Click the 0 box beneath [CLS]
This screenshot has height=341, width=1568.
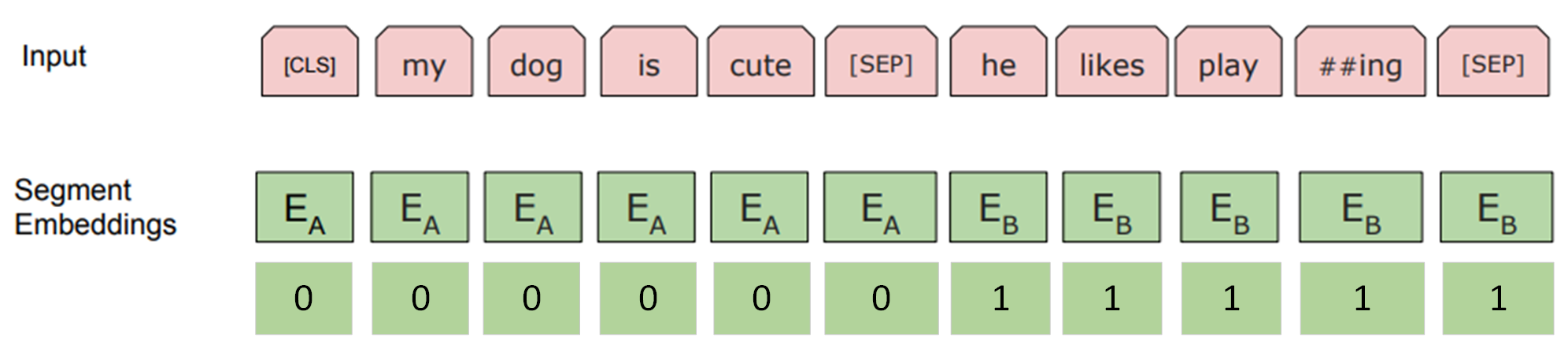tap(304, 298)
